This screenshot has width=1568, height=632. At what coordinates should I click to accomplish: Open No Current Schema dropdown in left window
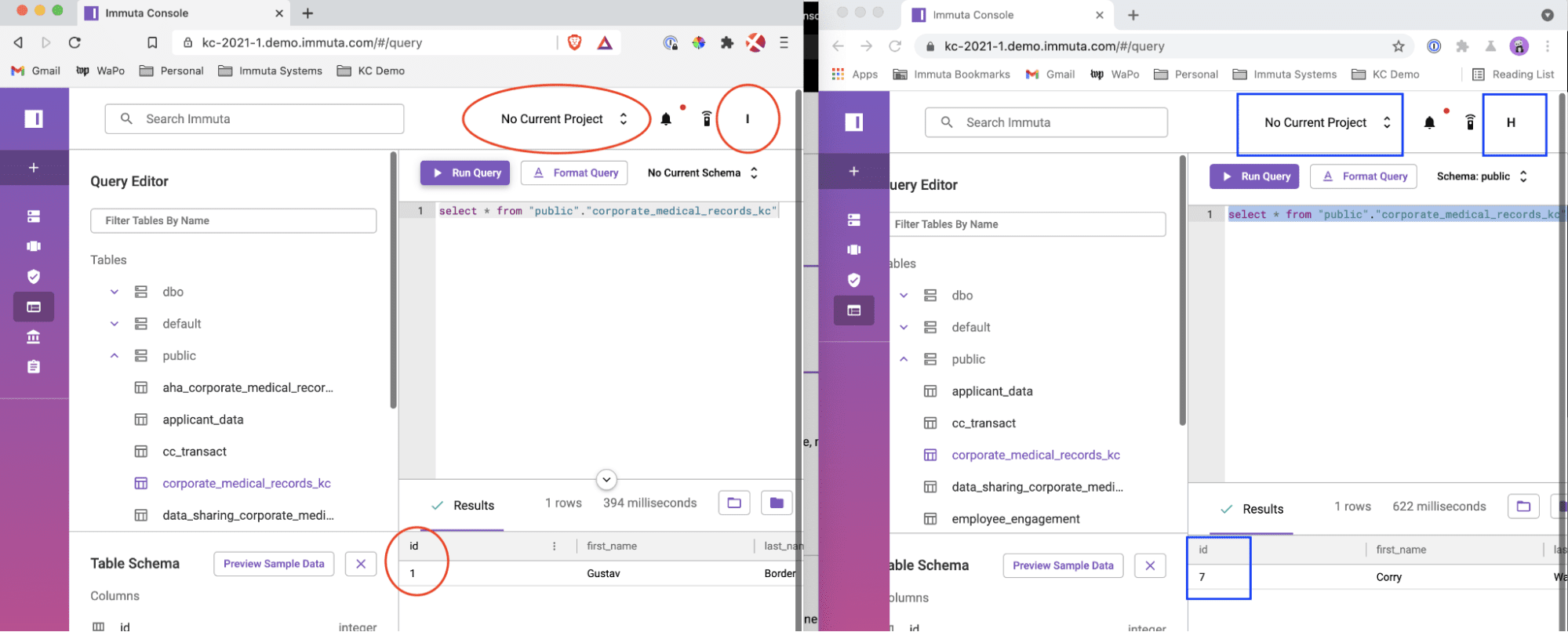[x=703, y=173]
